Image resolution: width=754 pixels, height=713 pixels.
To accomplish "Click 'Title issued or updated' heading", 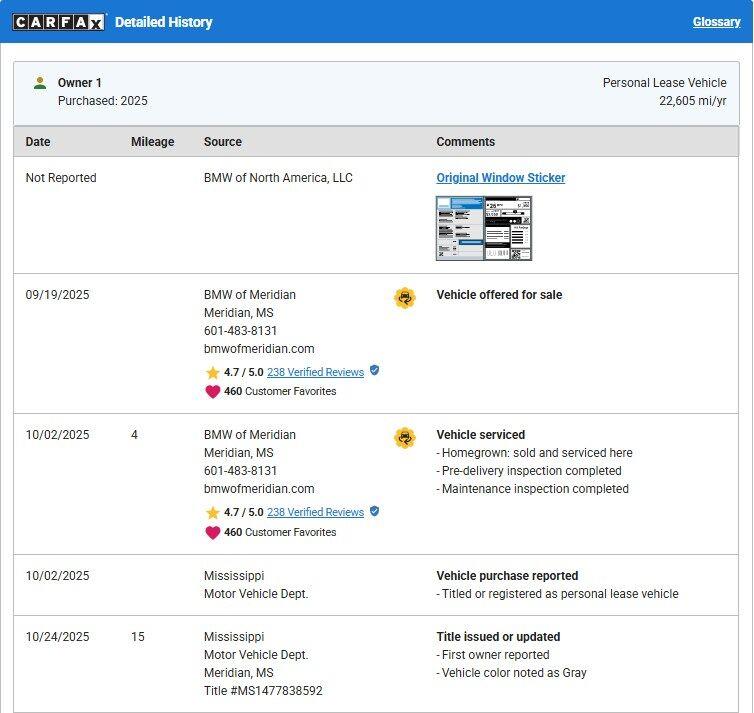I will (498, 637).
